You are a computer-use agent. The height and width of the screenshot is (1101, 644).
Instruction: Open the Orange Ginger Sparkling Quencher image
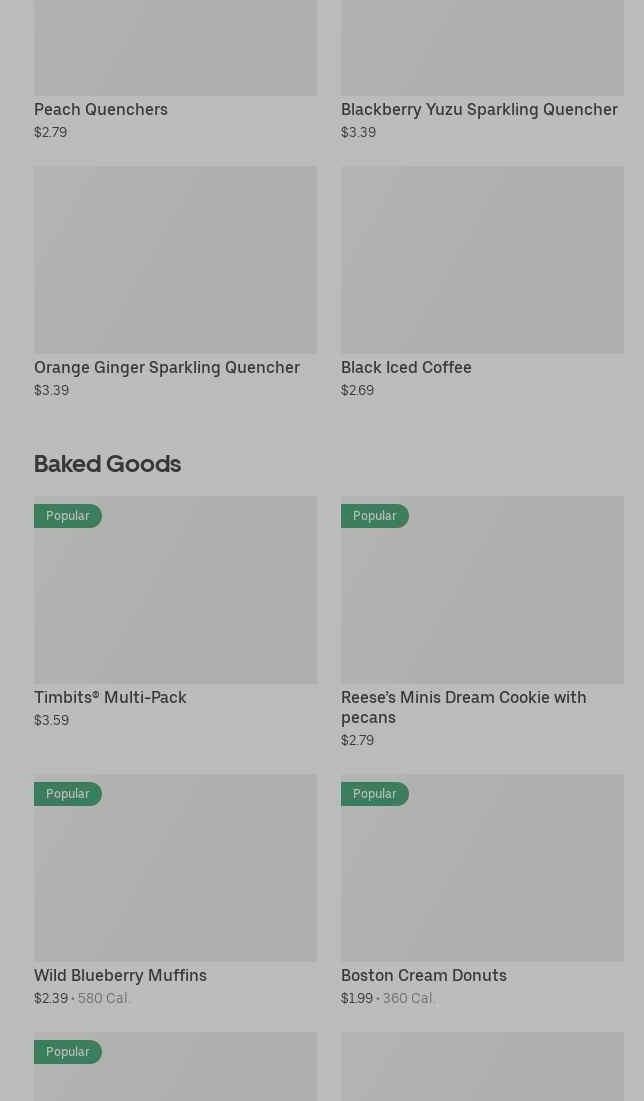175,260
